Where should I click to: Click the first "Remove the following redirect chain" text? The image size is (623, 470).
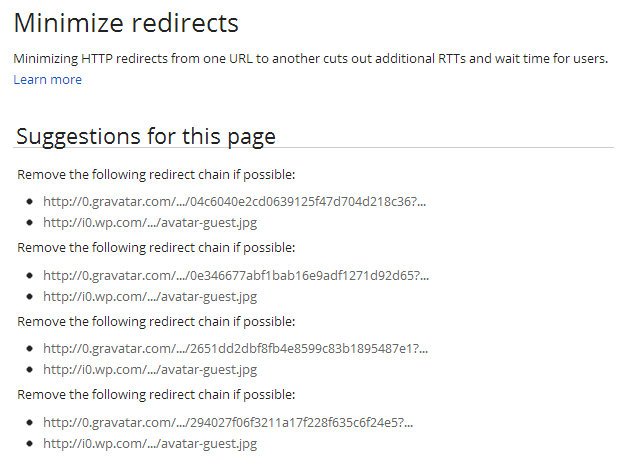pos(156,175)
